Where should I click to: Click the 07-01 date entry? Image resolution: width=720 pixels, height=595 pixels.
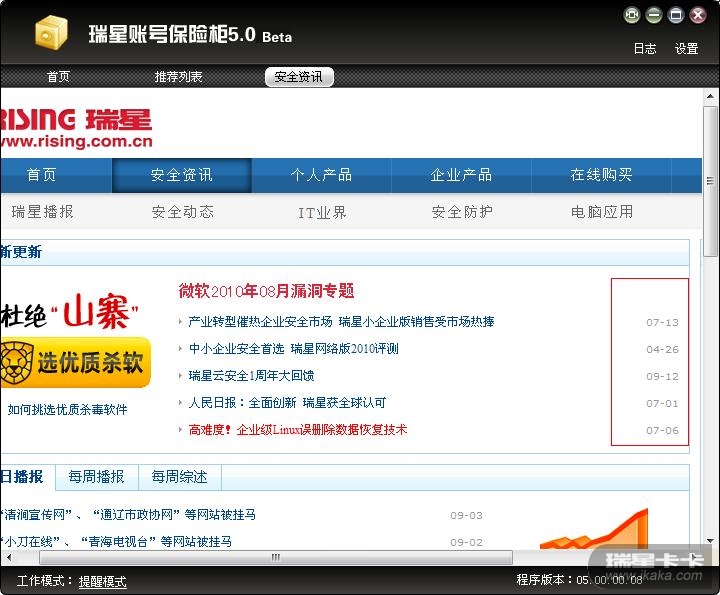[662, 404]
